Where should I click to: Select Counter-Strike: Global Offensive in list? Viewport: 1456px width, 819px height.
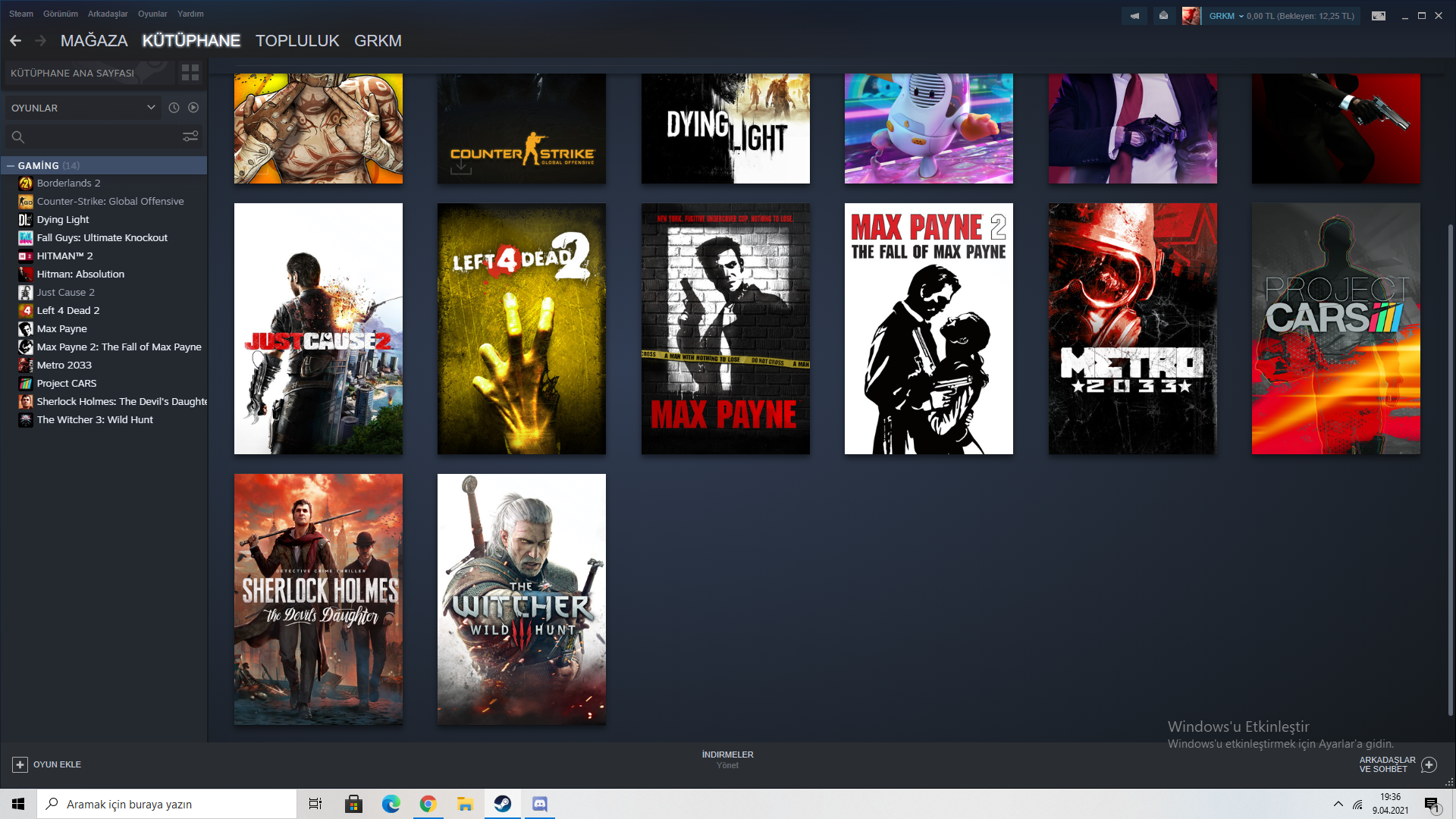pos(110,202)
